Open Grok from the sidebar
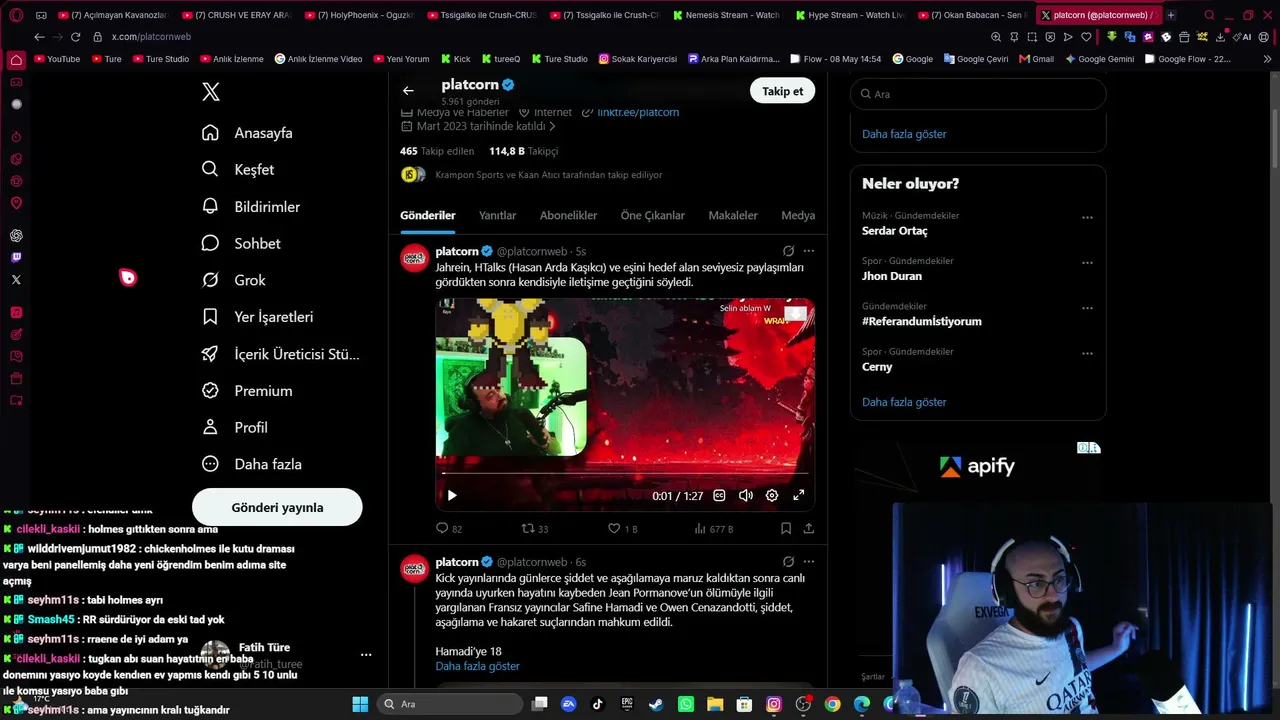 pos(233,280)
